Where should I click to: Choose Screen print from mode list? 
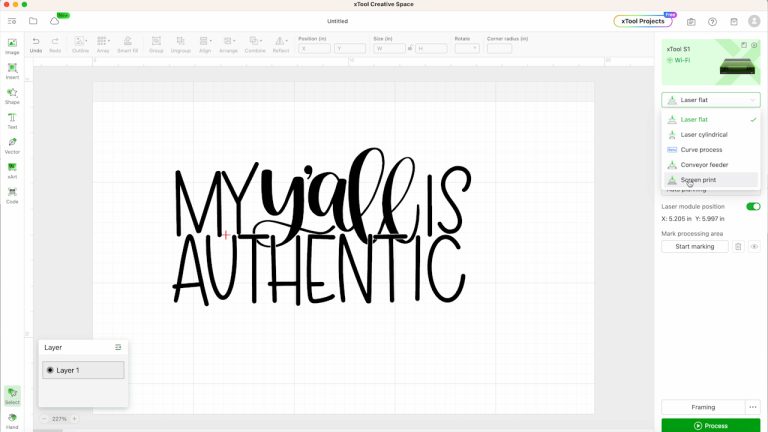[x=697, y=180]
